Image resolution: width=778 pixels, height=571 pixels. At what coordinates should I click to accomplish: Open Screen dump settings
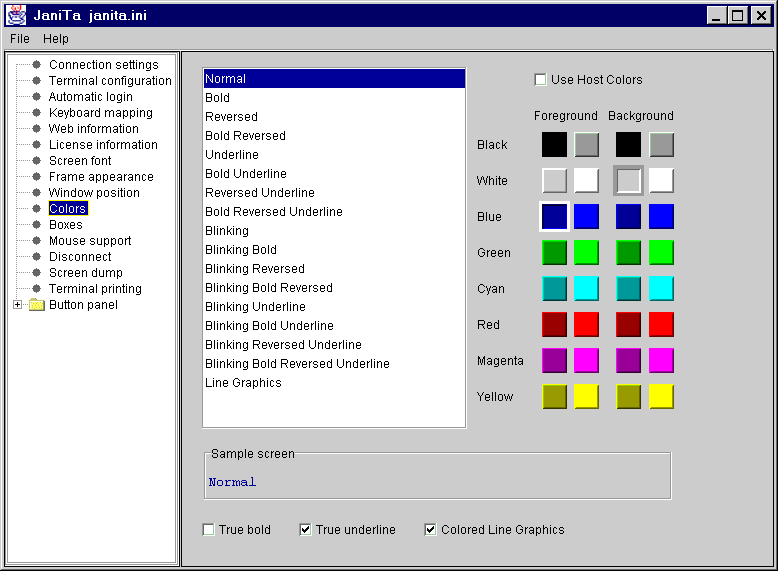[x=85, y=272]
